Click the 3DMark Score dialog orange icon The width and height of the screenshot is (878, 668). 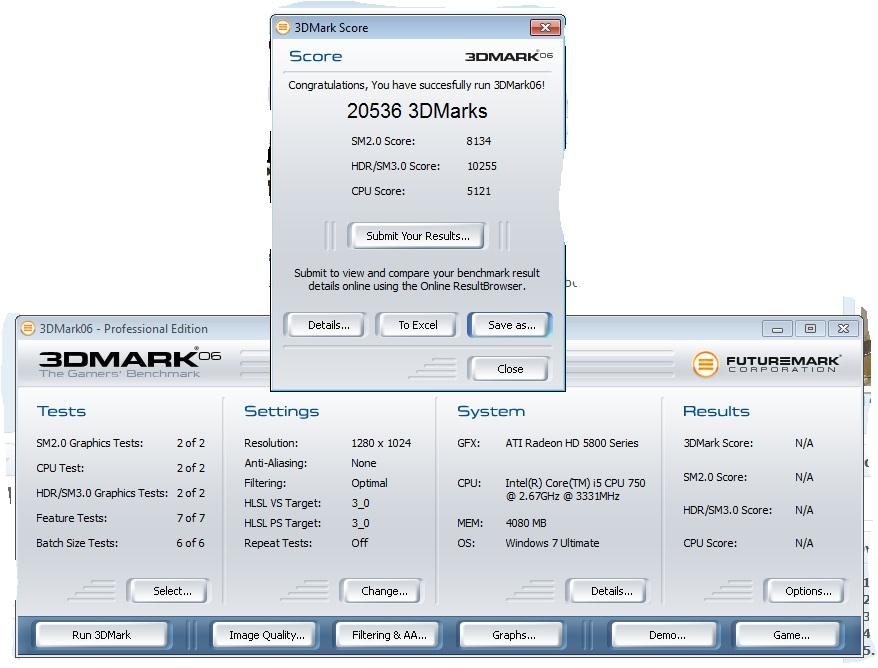click(x=283, y=27)
